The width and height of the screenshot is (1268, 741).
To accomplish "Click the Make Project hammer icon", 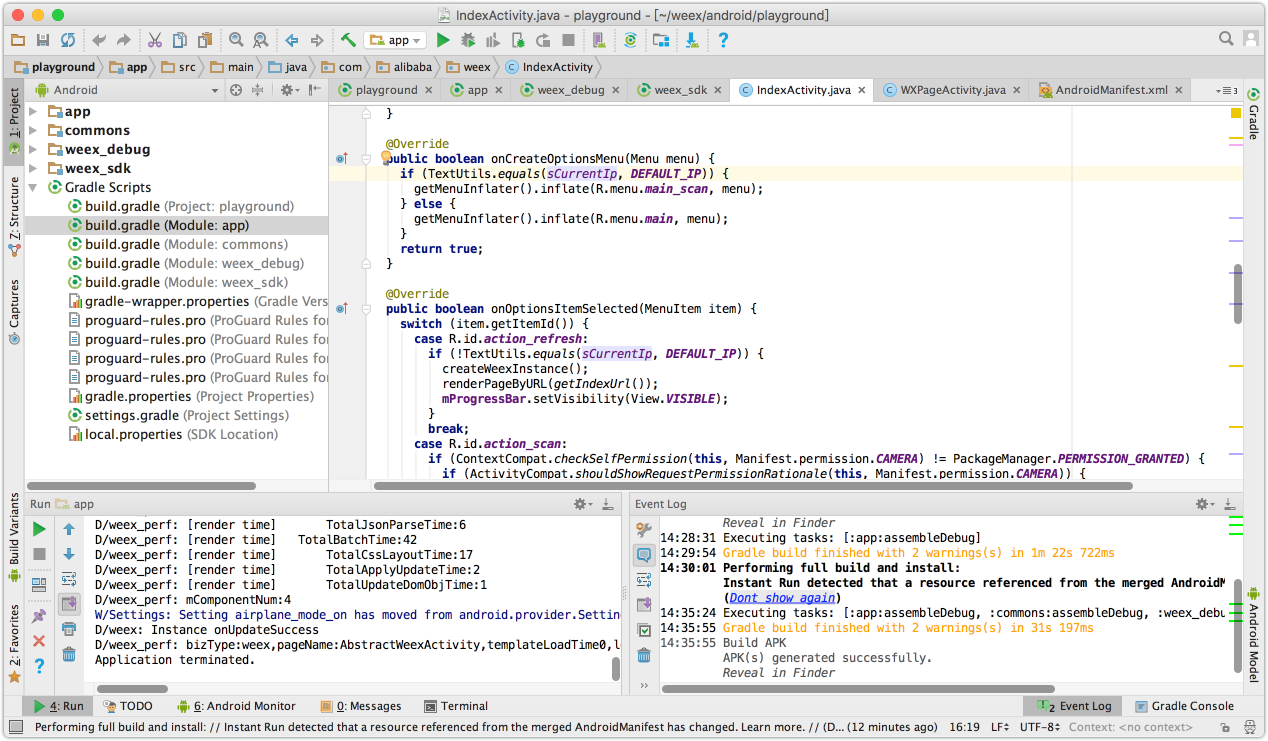I will click(x=348, y=40).
